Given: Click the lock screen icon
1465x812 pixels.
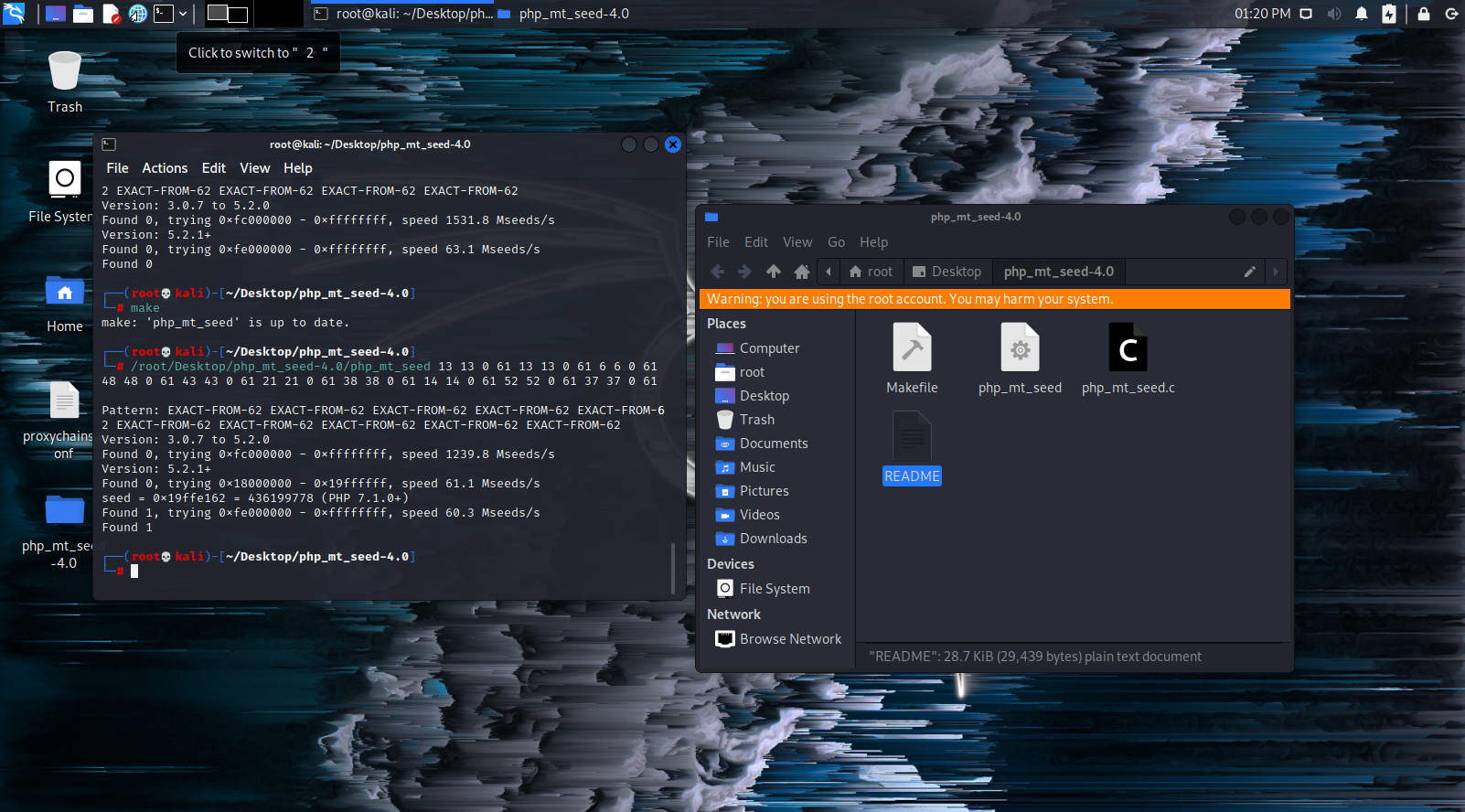Looking at the screenshot, I should point(1424,14).
